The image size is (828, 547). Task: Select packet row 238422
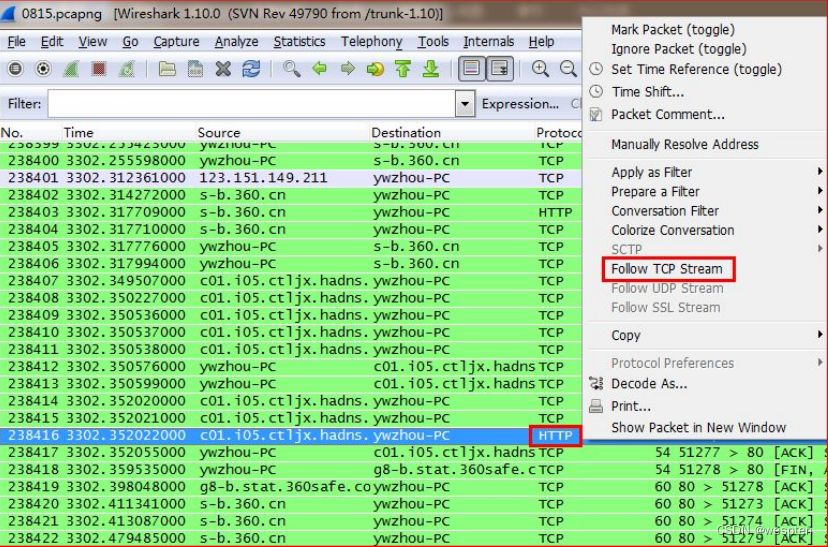tap(414, 539)
